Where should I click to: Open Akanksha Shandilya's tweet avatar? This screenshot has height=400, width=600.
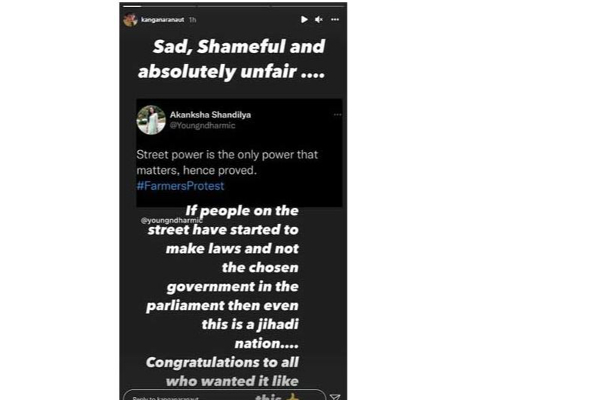[153, 120]
